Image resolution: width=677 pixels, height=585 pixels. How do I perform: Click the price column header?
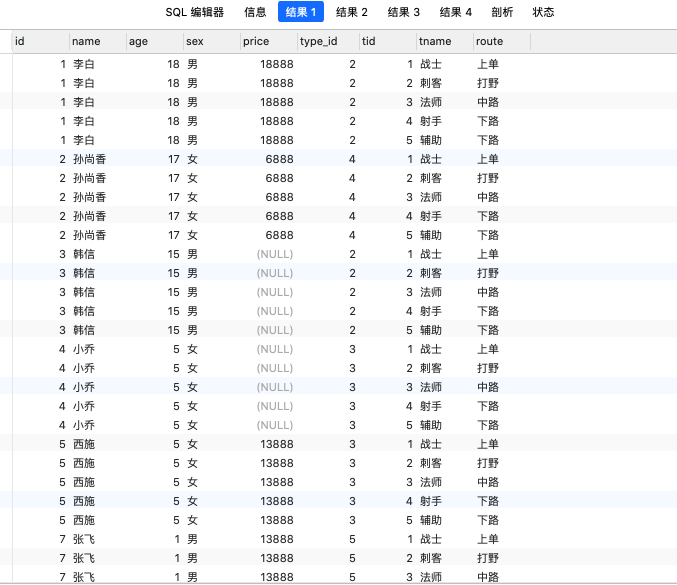[269, 41]
